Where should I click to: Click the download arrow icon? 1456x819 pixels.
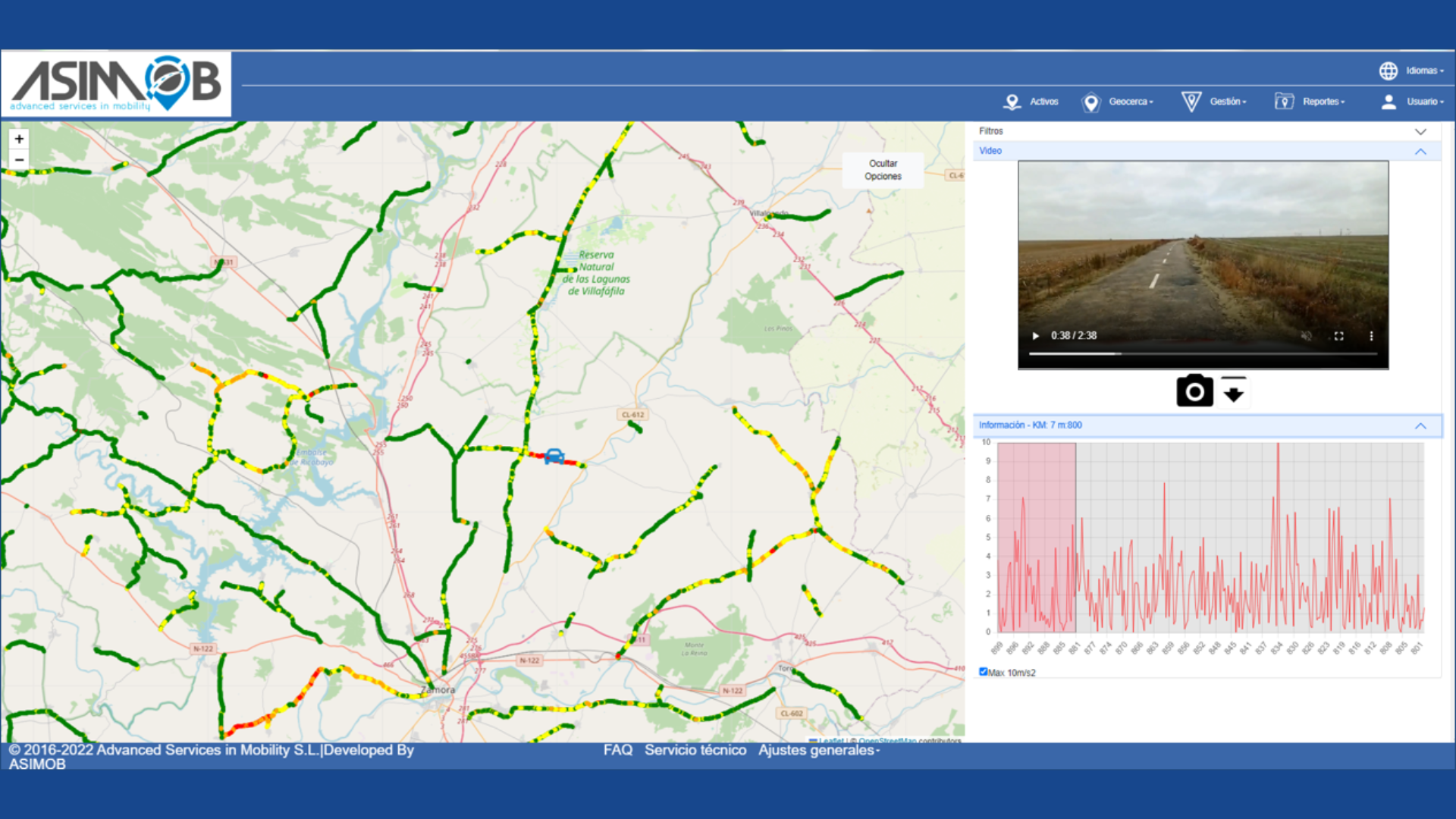[x=1234, y=392]
